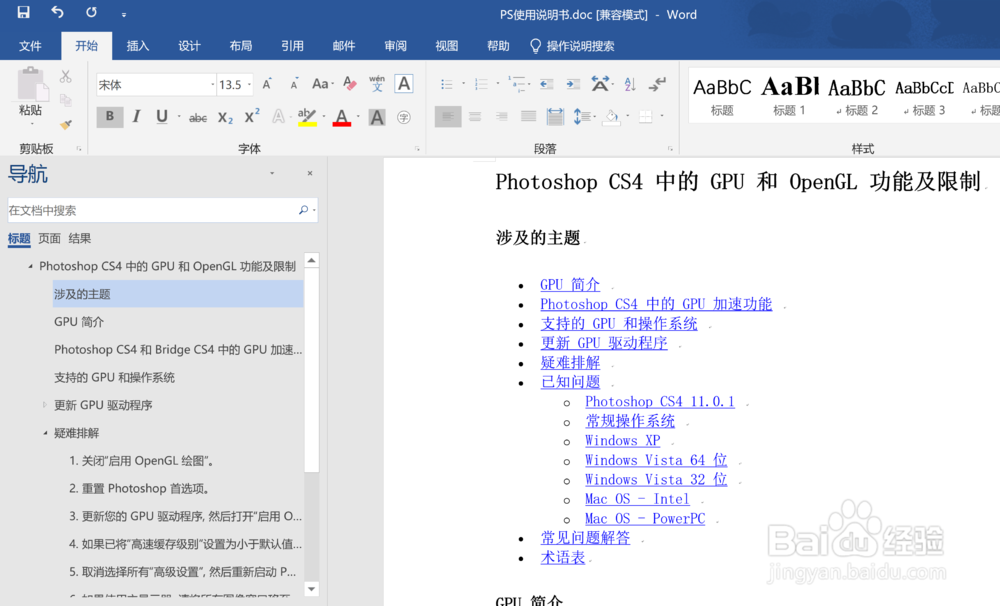Image resolution: width=1000 pixels, height=606 pixels.
Task: Toggle left paragraph alignment
Action: (x=448, y=117)
